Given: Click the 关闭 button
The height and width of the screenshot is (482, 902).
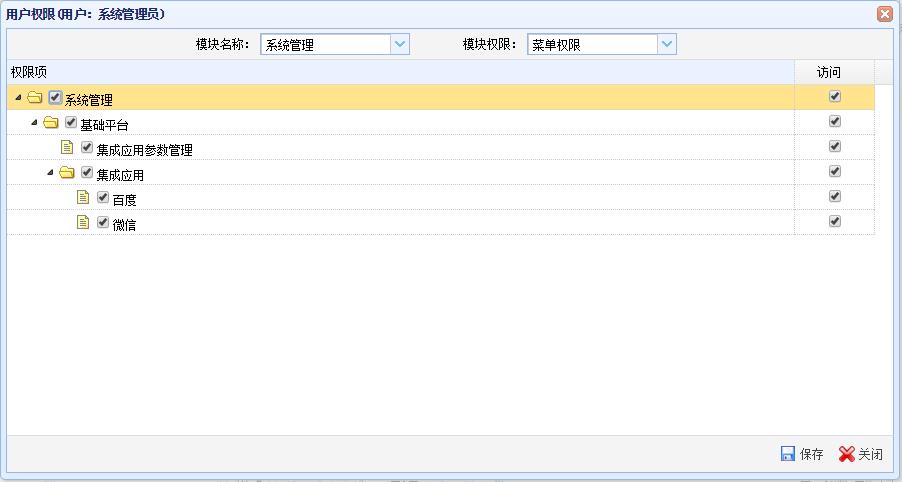Looking at the screenshot, I should pos(861,454).
